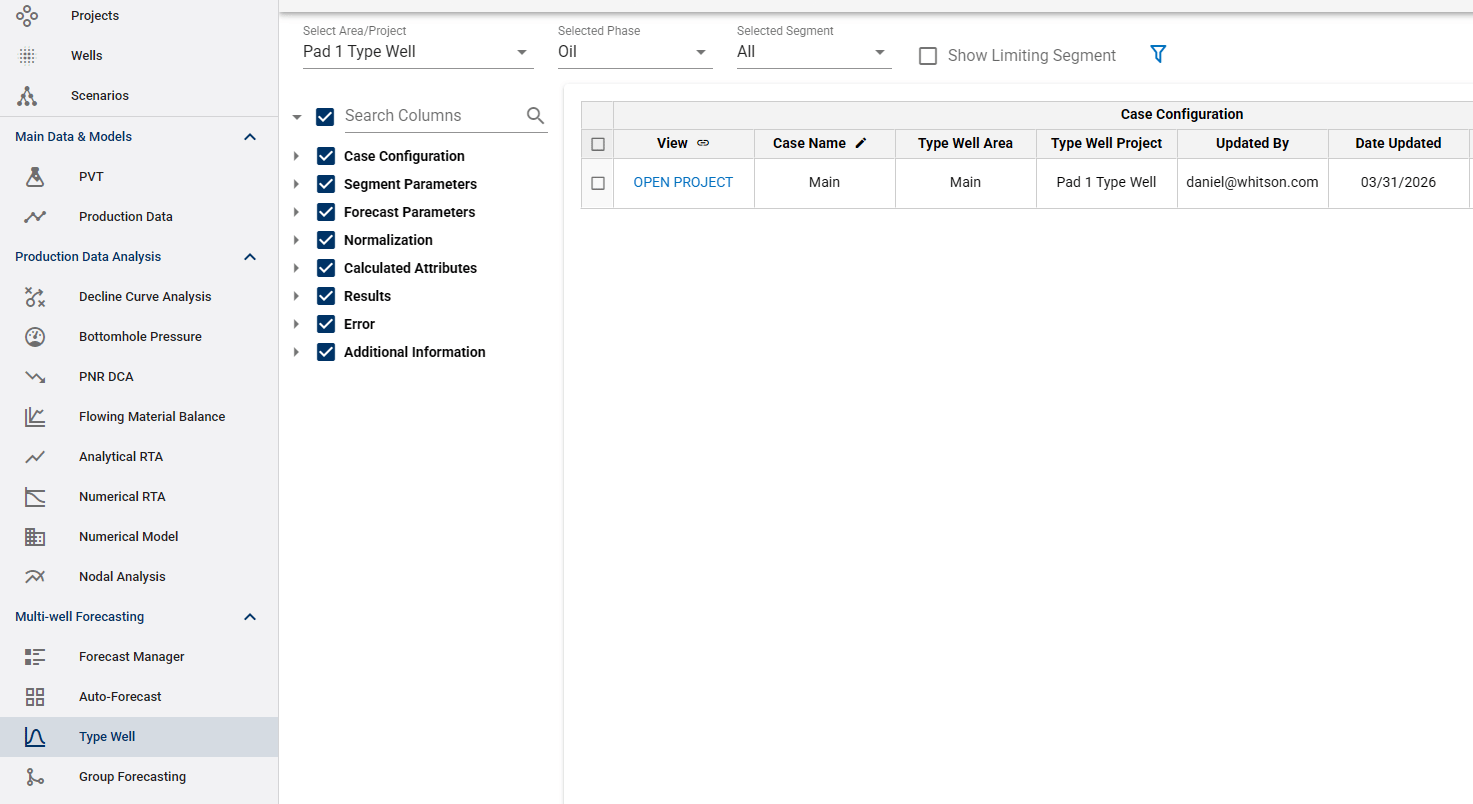Click the OPEN PROJECT link
The width and height of the screenshot is (1473, 804).
[x=683, y=183]
